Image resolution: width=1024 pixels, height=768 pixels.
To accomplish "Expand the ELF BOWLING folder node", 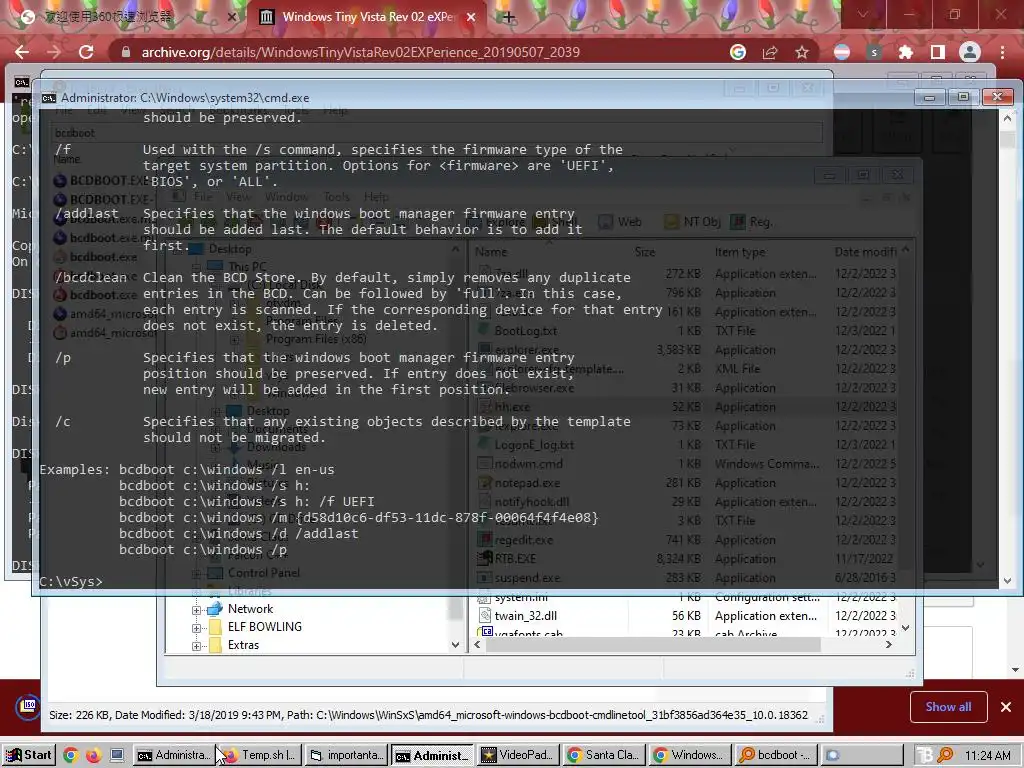I will pyautogui.click(x=196, y=628).
